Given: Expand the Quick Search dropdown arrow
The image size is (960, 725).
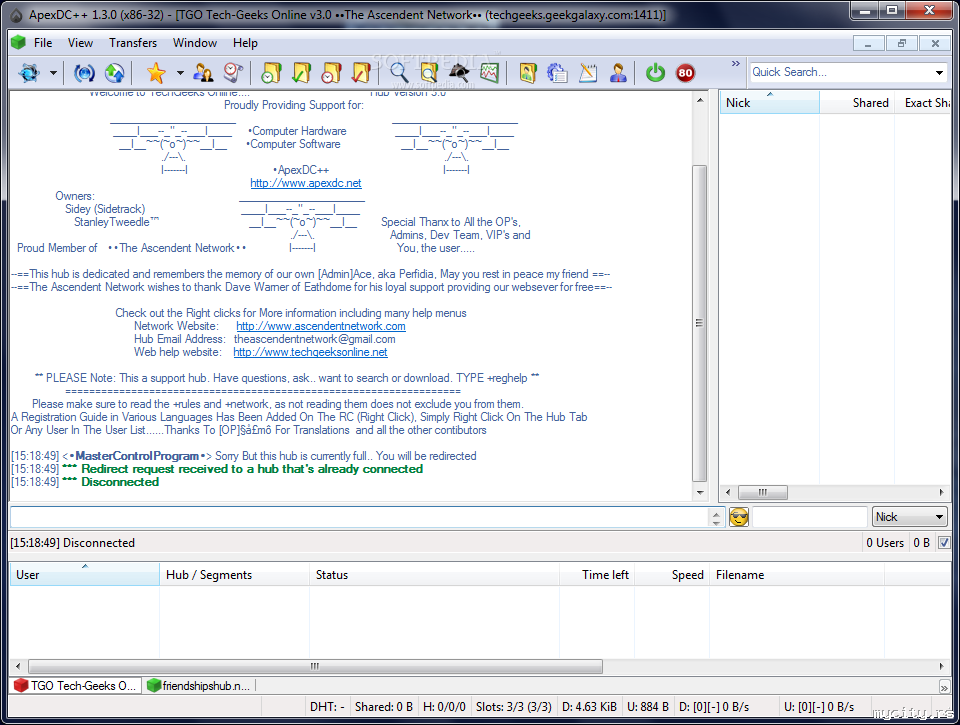Looking at the screenshot, I should coord(939,72).
